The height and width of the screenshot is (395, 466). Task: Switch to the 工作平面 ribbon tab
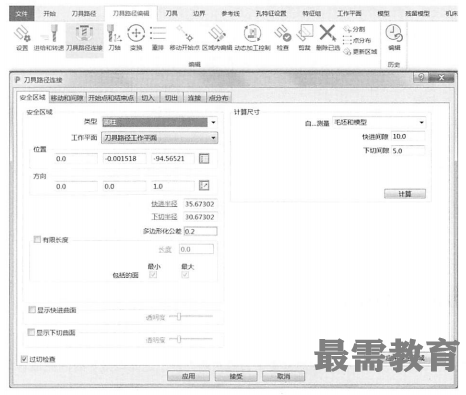[349, 13]
